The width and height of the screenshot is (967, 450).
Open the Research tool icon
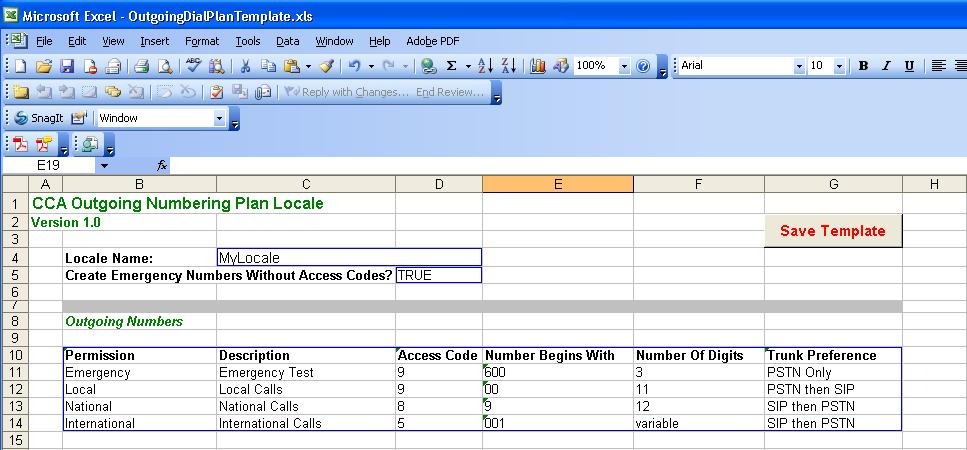point(216,66)
